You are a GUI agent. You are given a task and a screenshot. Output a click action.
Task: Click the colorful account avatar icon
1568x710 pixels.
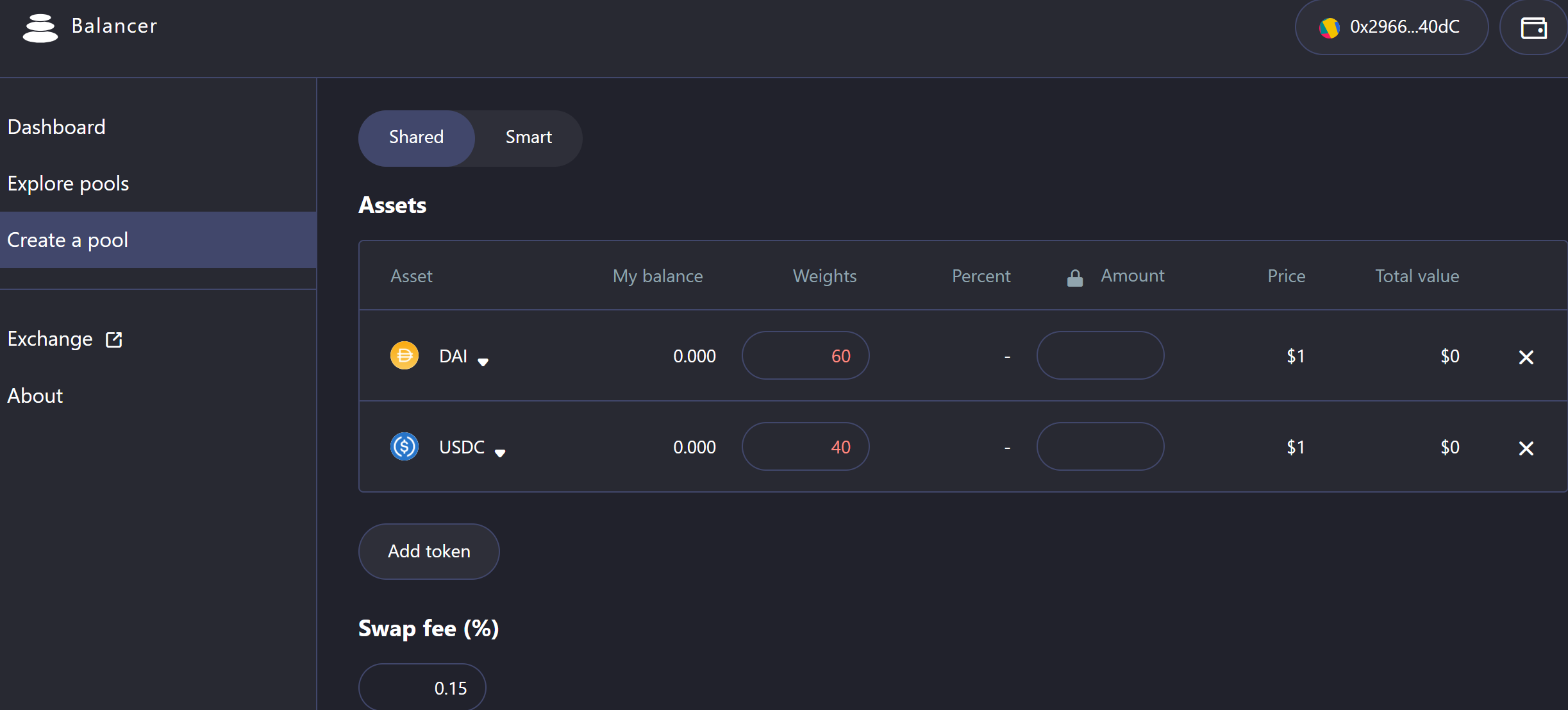coord(1329,28)
